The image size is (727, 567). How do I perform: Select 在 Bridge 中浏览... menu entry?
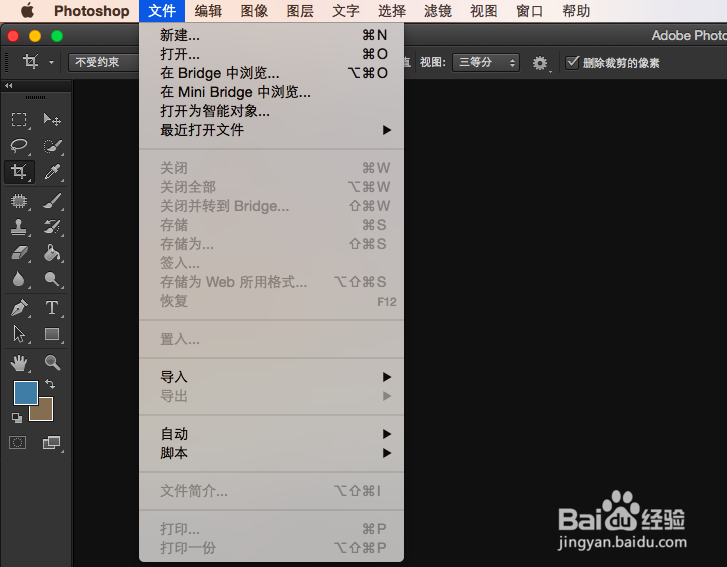pos(271,73)
